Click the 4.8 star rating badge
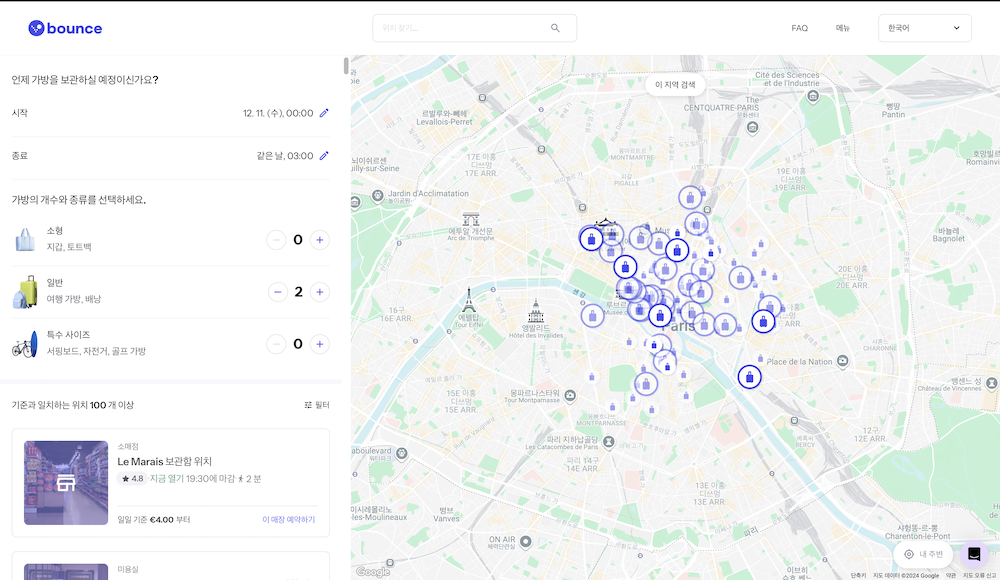The height and width of the screenshot is (580, 1000). (133, 479)
